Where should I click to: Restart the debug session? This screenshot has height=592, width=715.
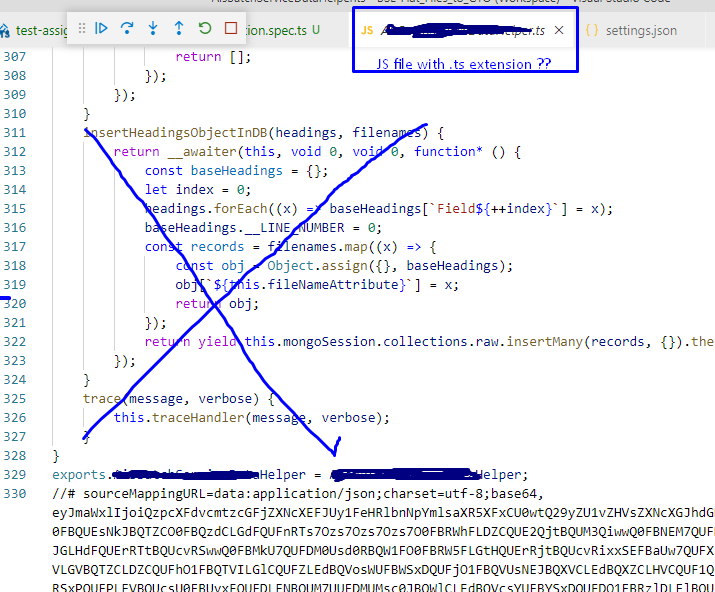(205, 29)
